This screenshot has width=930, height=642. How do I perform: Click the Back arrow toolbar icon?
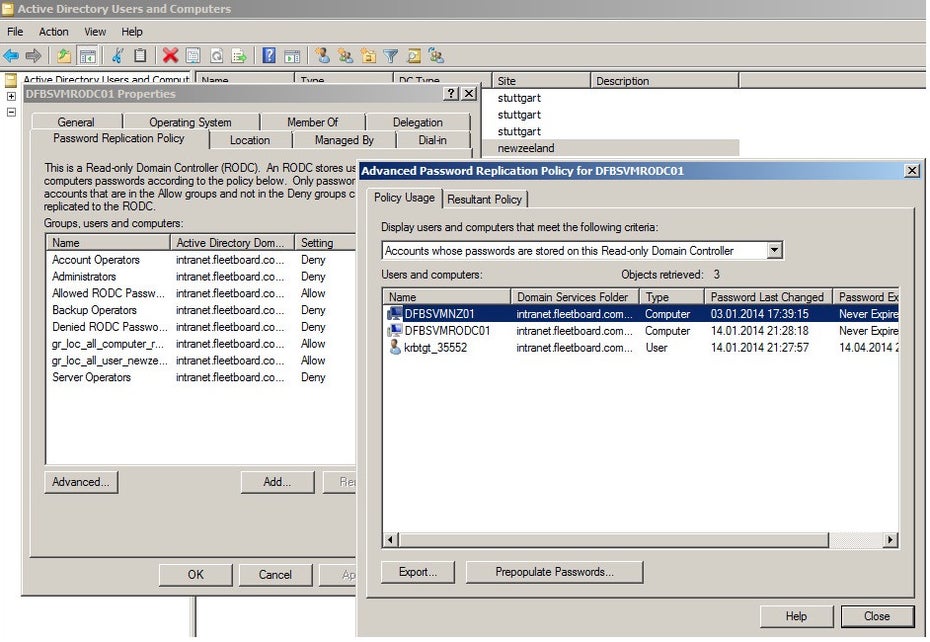pyautogui.click(x=11, y=56)
